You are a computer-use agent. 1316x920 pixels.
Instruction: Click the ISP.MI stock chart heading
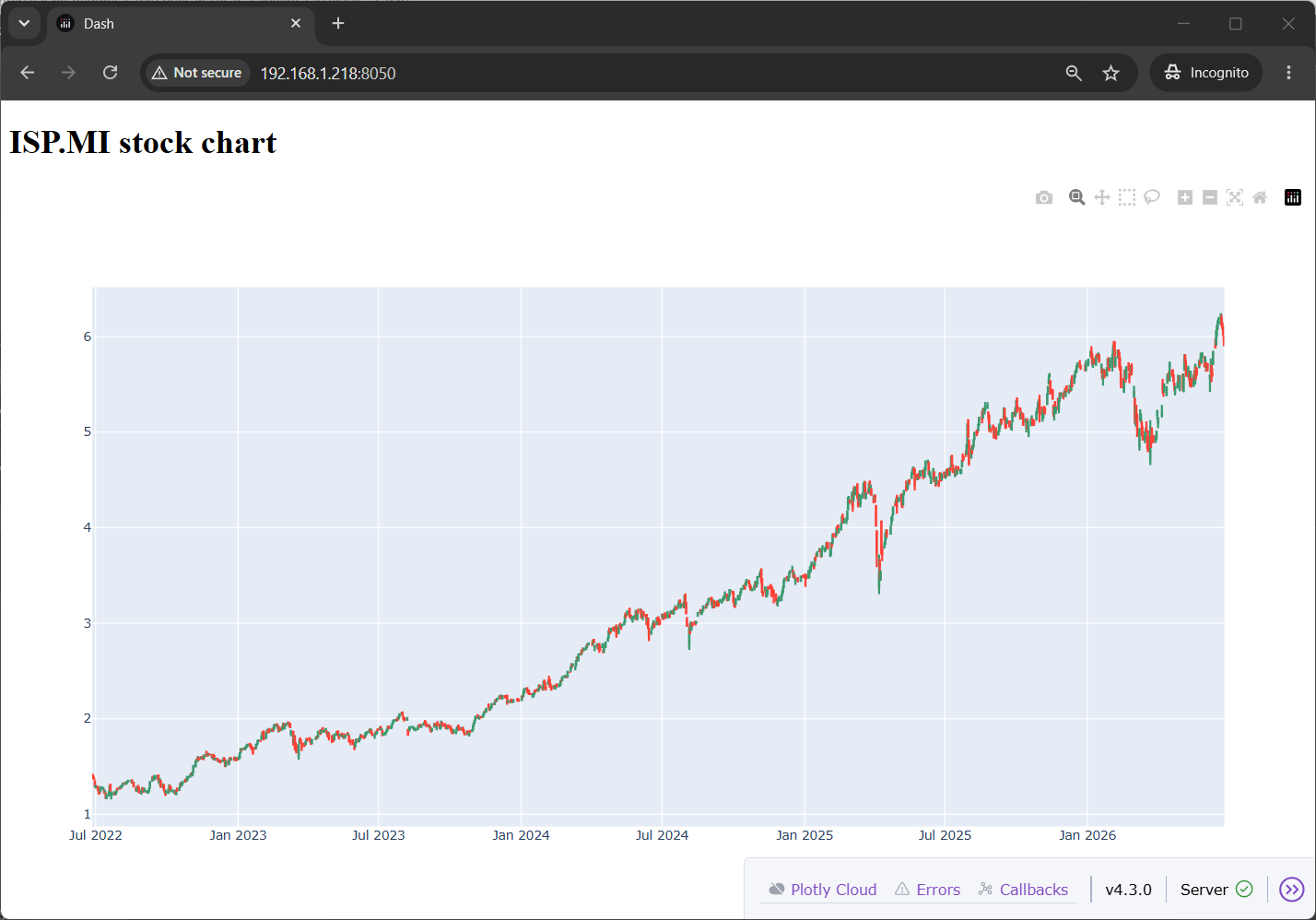[143, 143]
